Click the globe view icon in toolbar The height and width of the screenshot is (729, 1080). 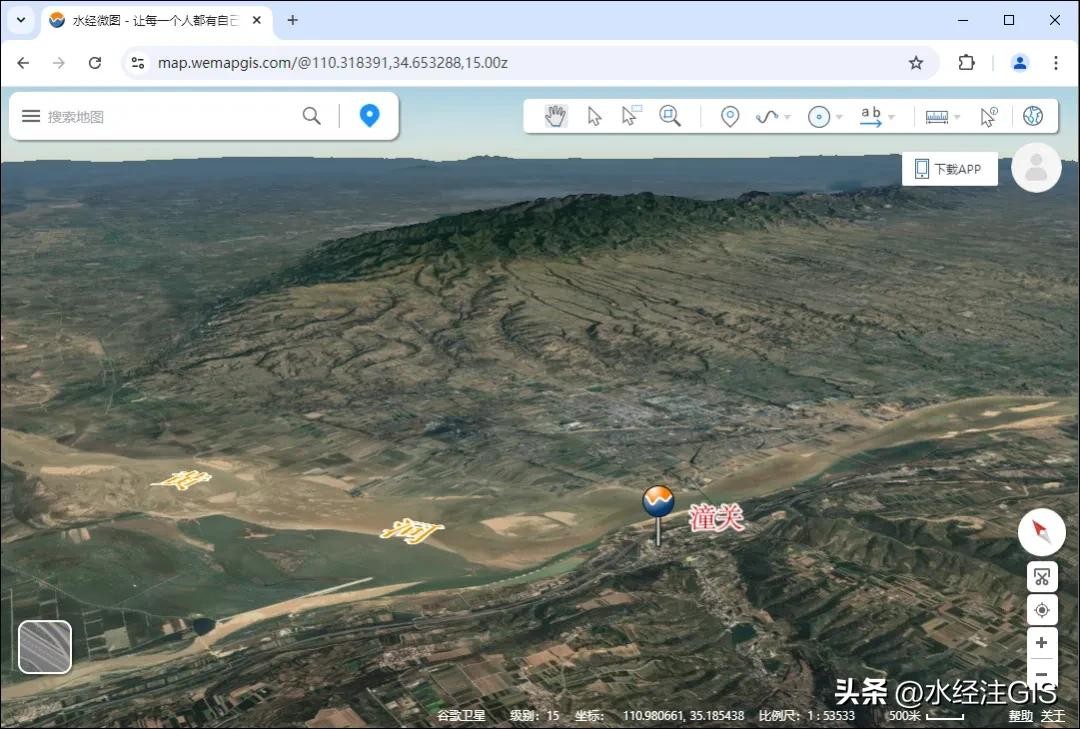pos(1033,116)
